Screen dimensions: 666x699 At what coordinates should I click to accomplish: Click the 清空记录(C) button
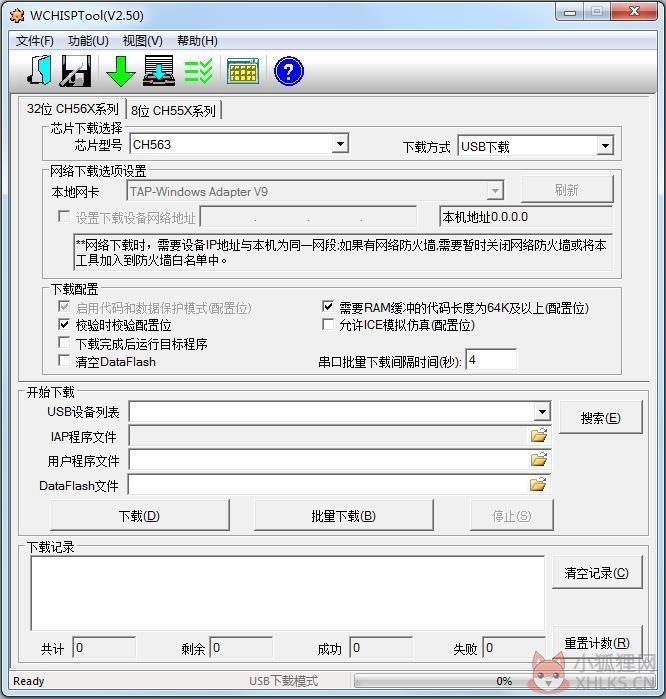597,572
